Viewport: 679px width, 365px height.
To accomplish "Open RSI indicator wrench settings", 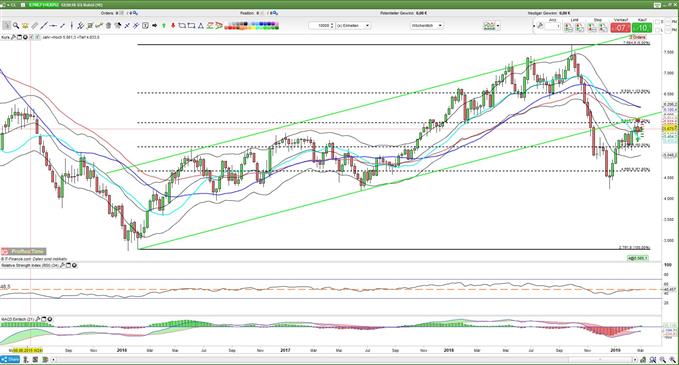I will tap(62, 265).
